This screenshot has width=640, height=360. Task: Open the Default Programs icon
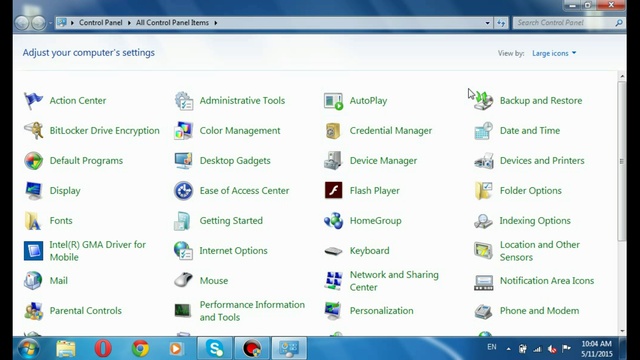33,160
